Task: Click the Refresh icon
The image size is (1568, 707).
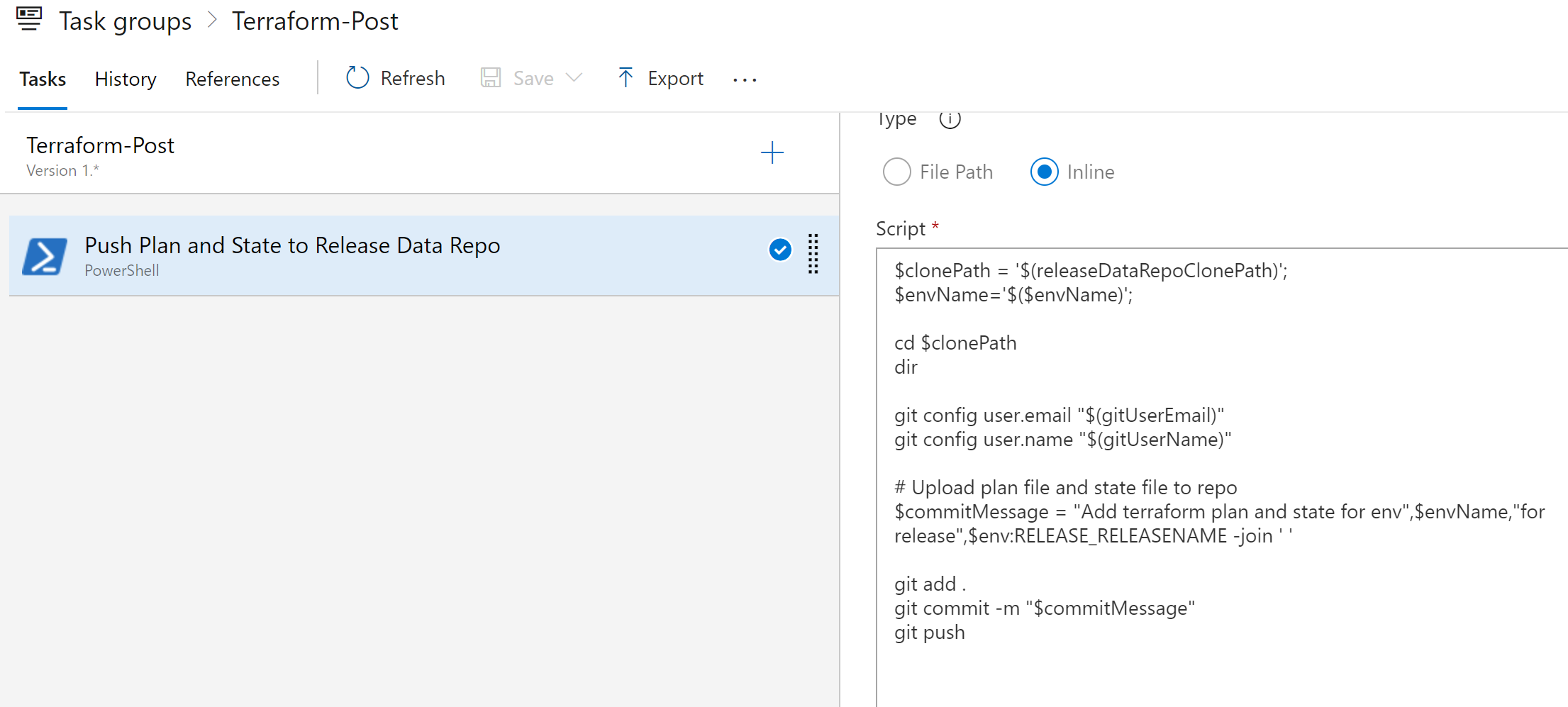Action: click(x=357, y=78)
